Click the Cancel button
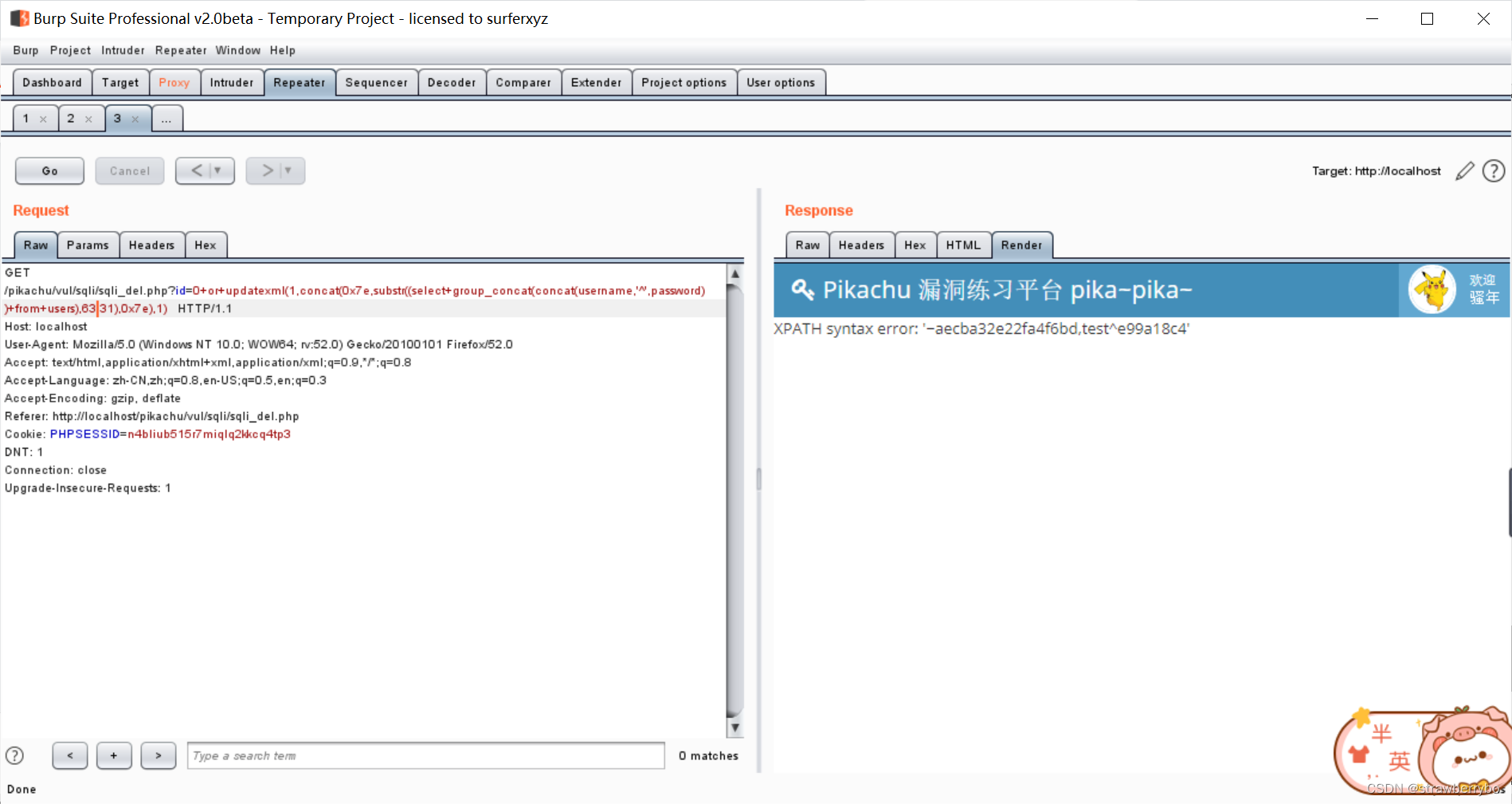The height and width of the screenshot is (804, 1512). 129,170
